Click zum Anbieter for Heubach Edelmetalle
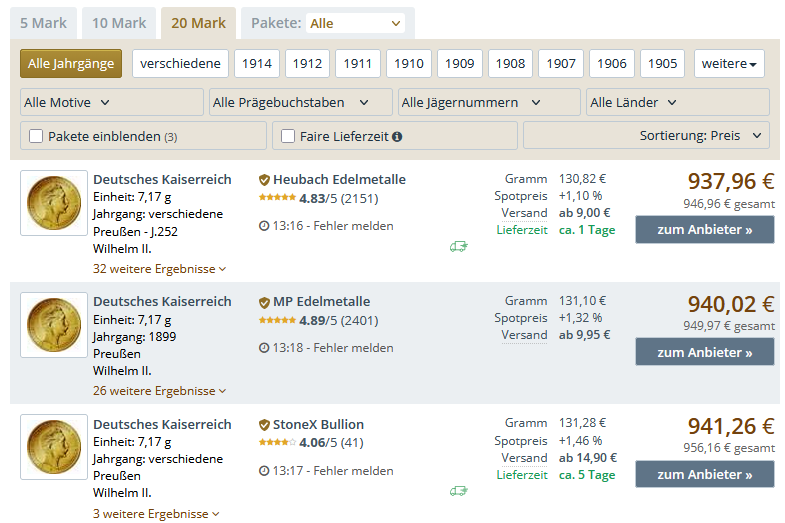 click(704, 230)
